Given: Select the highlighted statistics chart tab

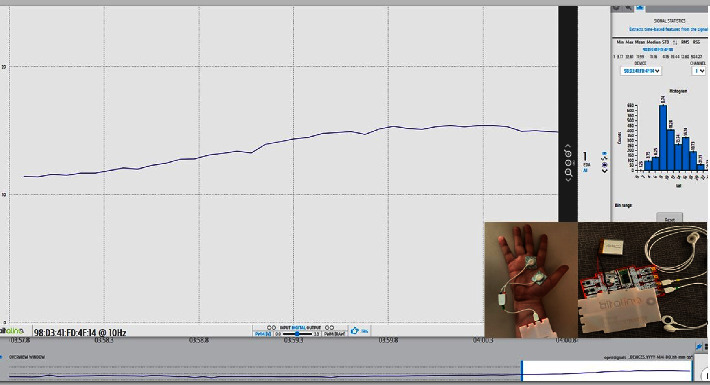Looking at the screenshot, I should 639,8.
